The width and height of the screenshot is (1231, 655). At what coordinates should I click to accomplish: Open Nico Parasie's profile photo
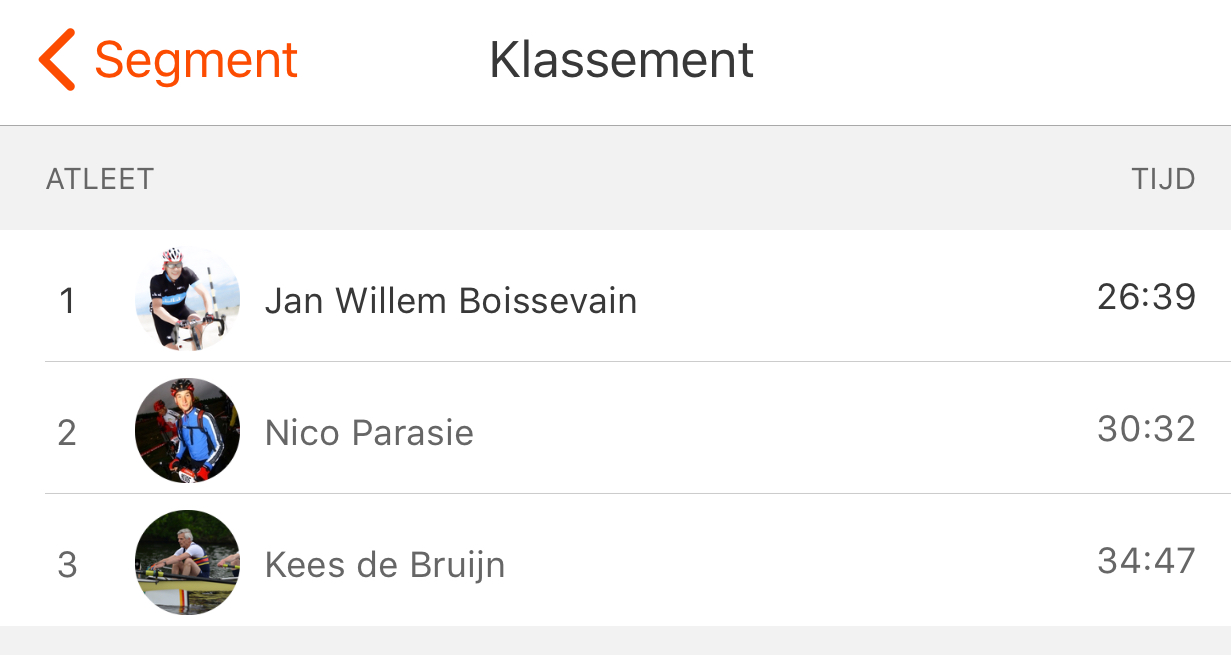pyautogui.click(x=187, y=431)
